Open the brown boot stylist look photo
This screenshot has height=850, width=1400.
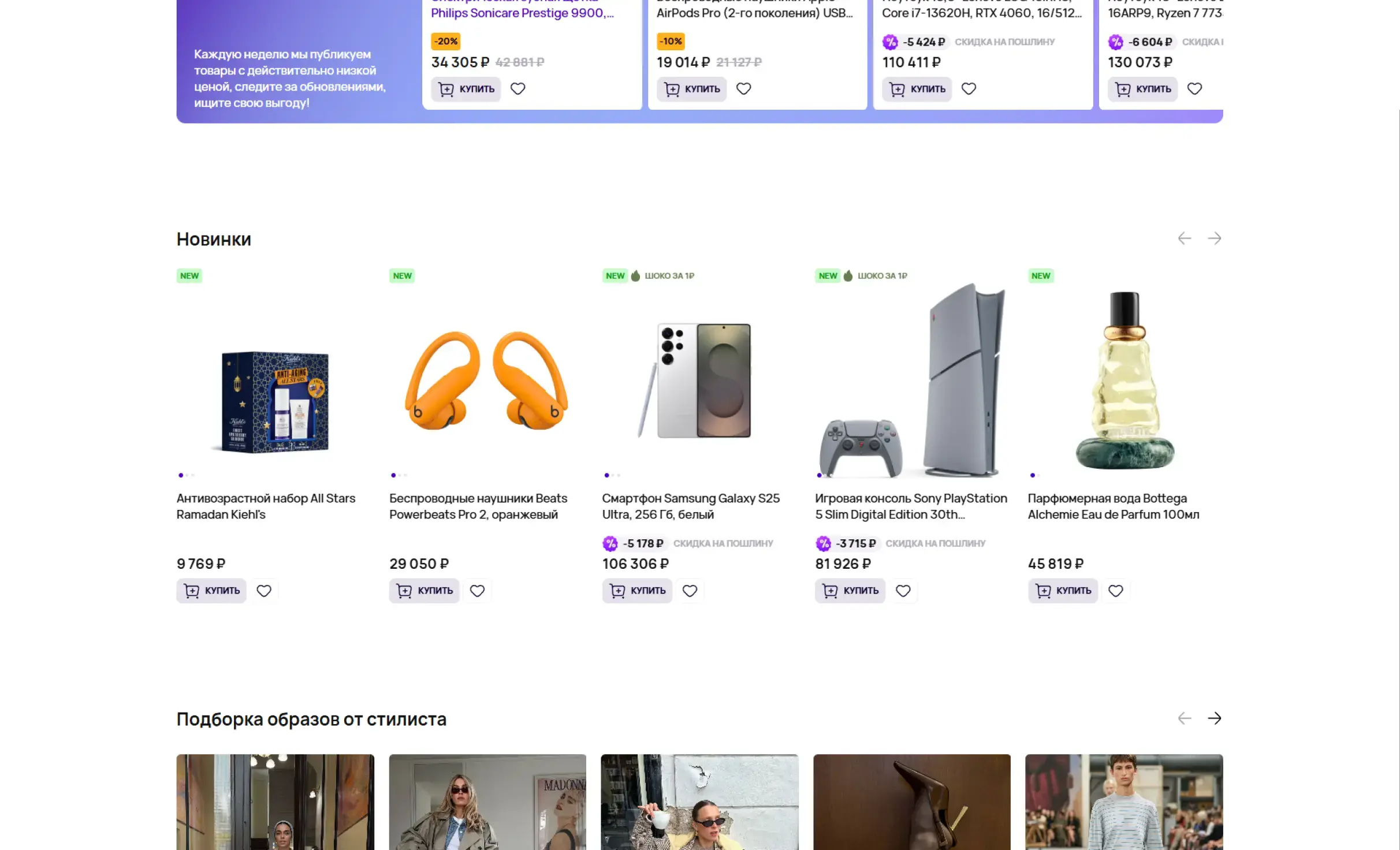pos(911,801)
